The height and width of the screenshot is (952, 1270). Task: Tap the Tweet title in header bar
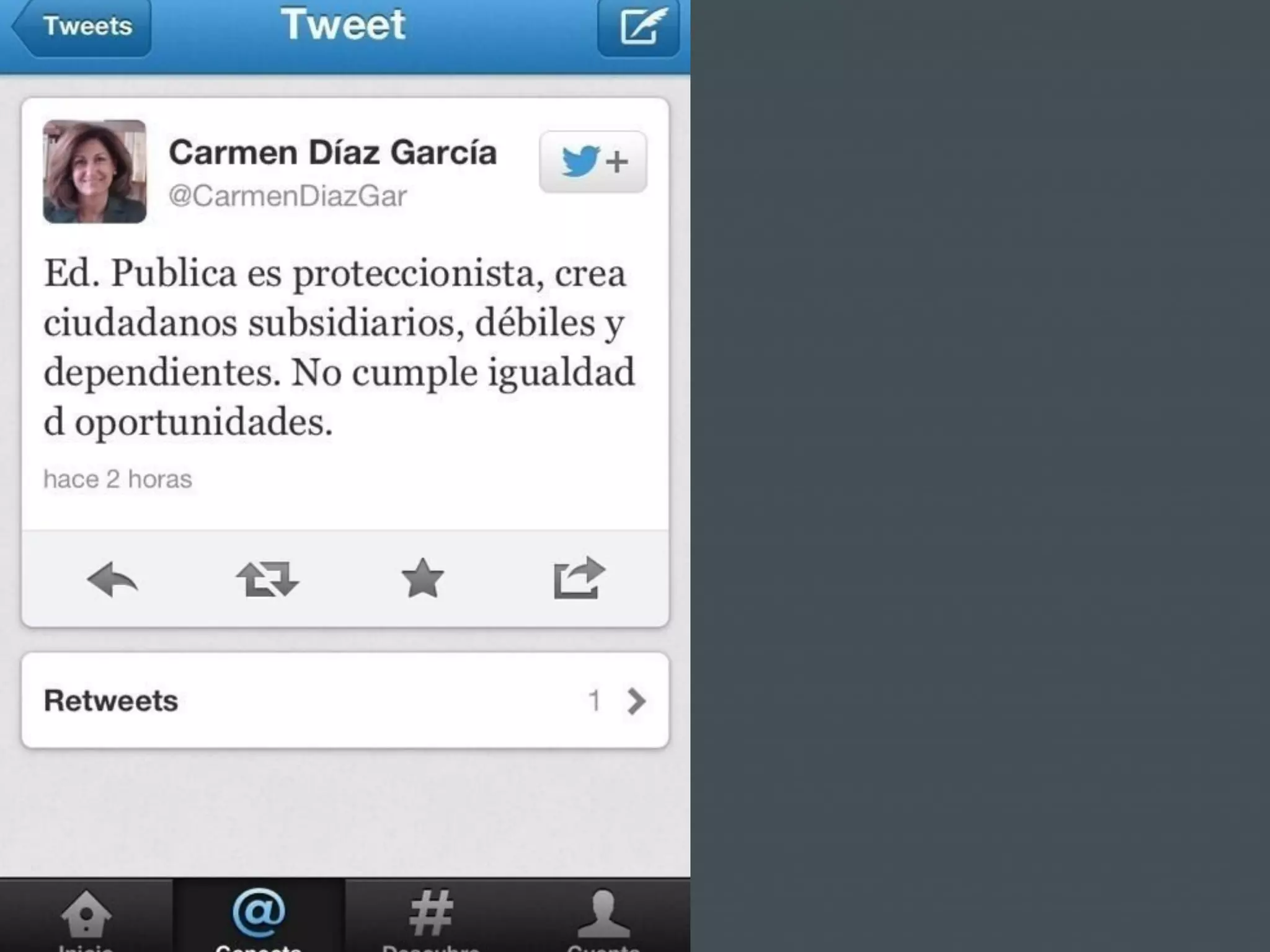pyautogui.click(x=344, y=24)
